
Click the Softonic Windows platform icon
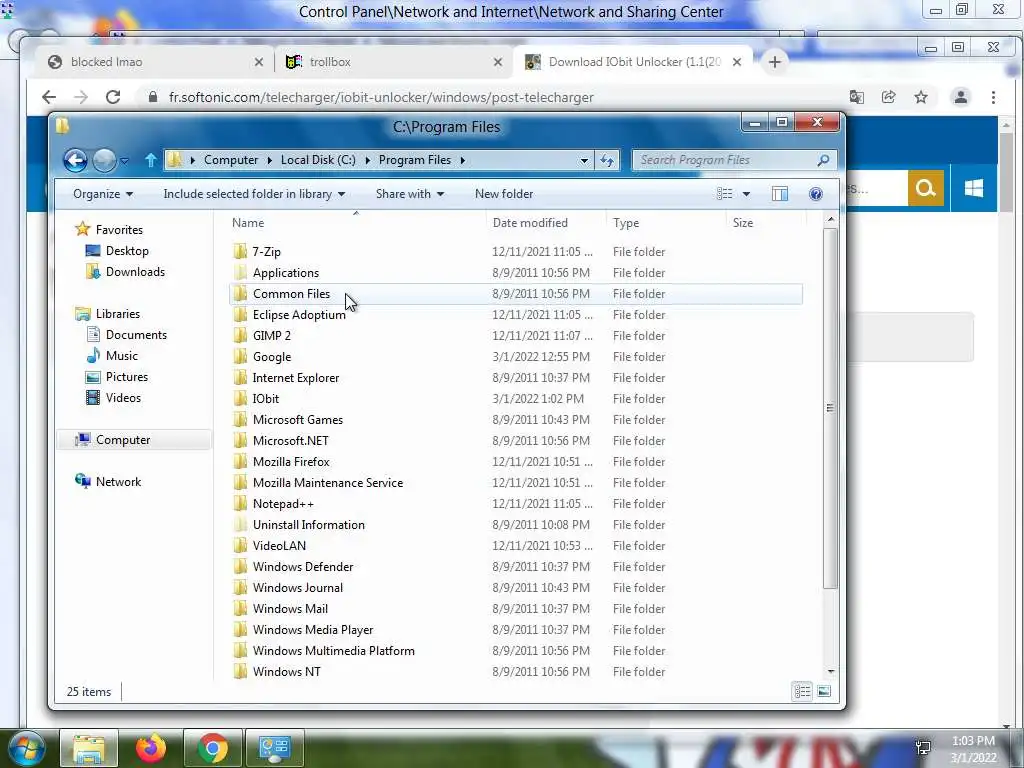tap(974, 189)
